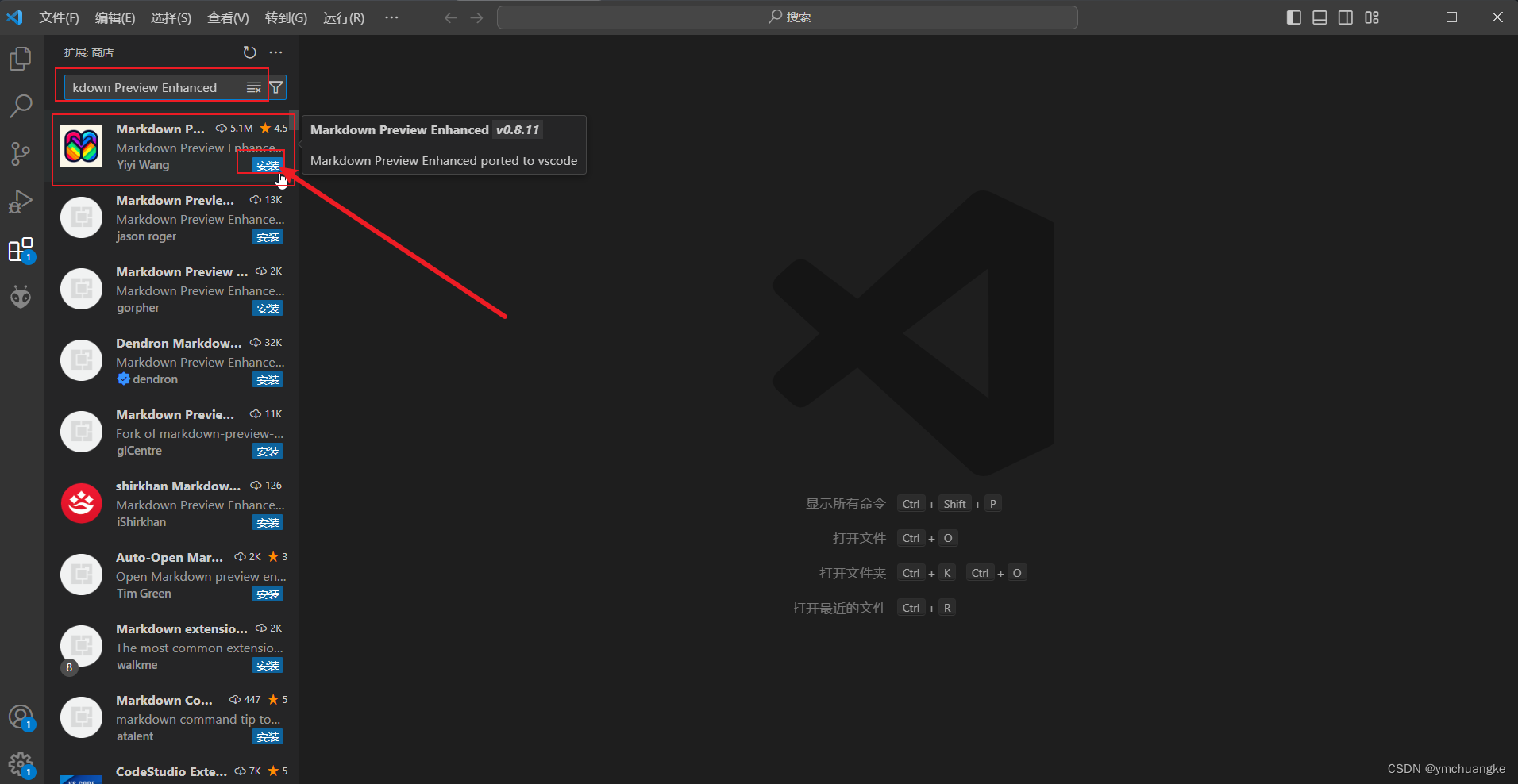1518x784 pixels.
Task: Install extension by gorpher
Action: (268, 308)
